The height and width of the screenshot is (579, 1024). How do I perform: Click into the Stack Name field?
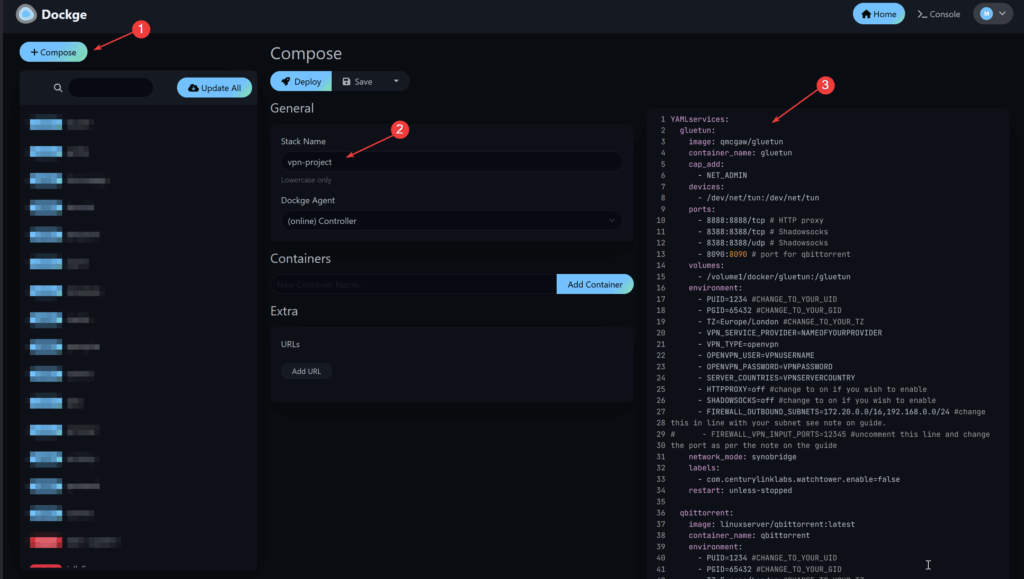(x=451, y=162)
